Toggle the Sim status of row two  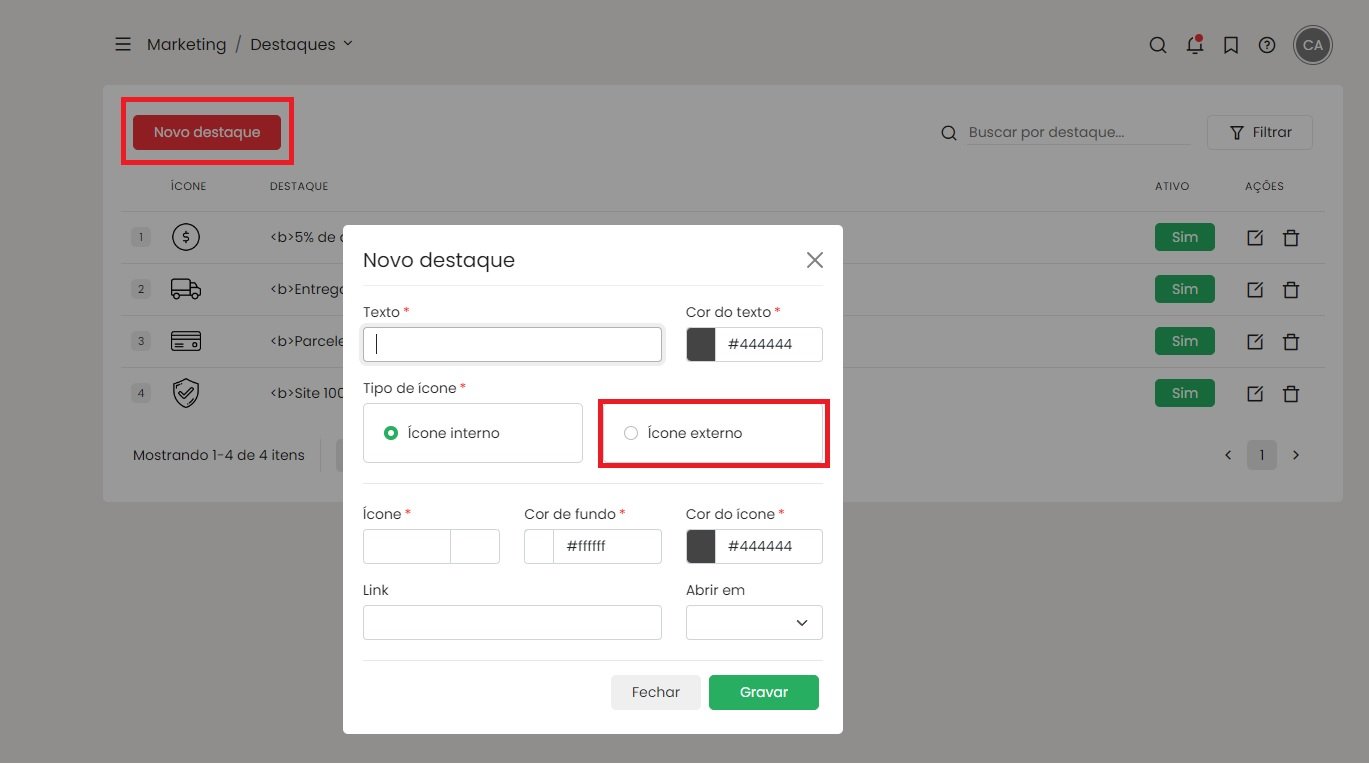tap(1185, 290)
